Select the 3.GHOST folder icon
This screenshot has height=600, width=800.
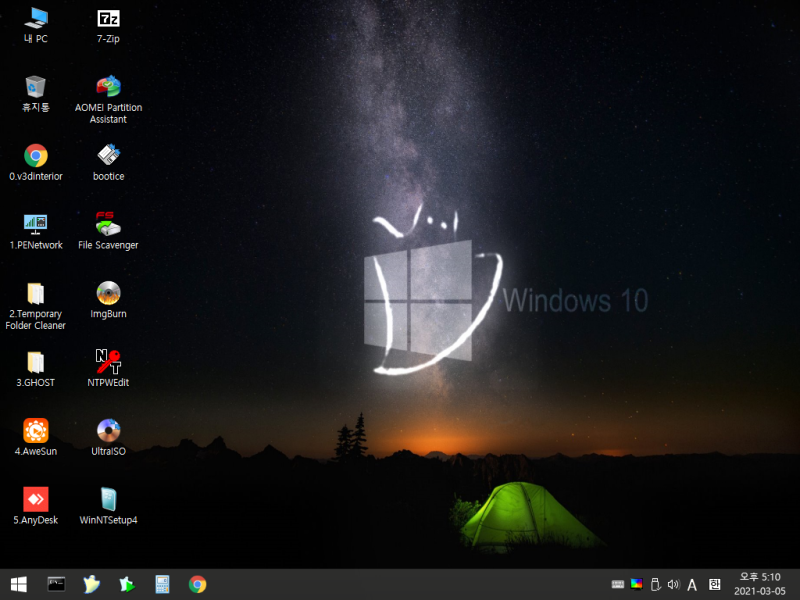point(36,361)
